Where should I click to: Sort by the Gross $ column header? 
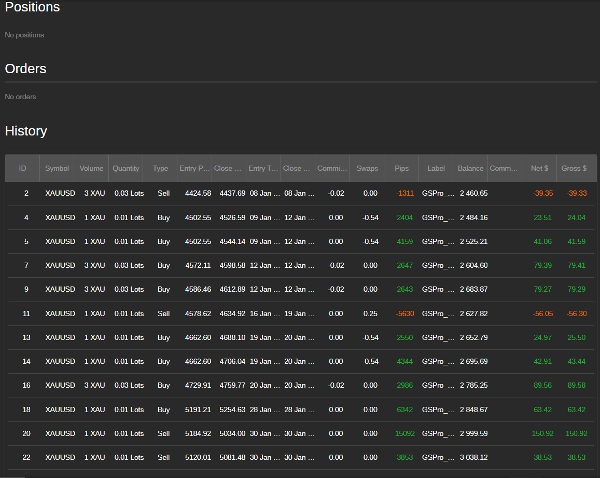pyautogui.click(x=574, y=168)
